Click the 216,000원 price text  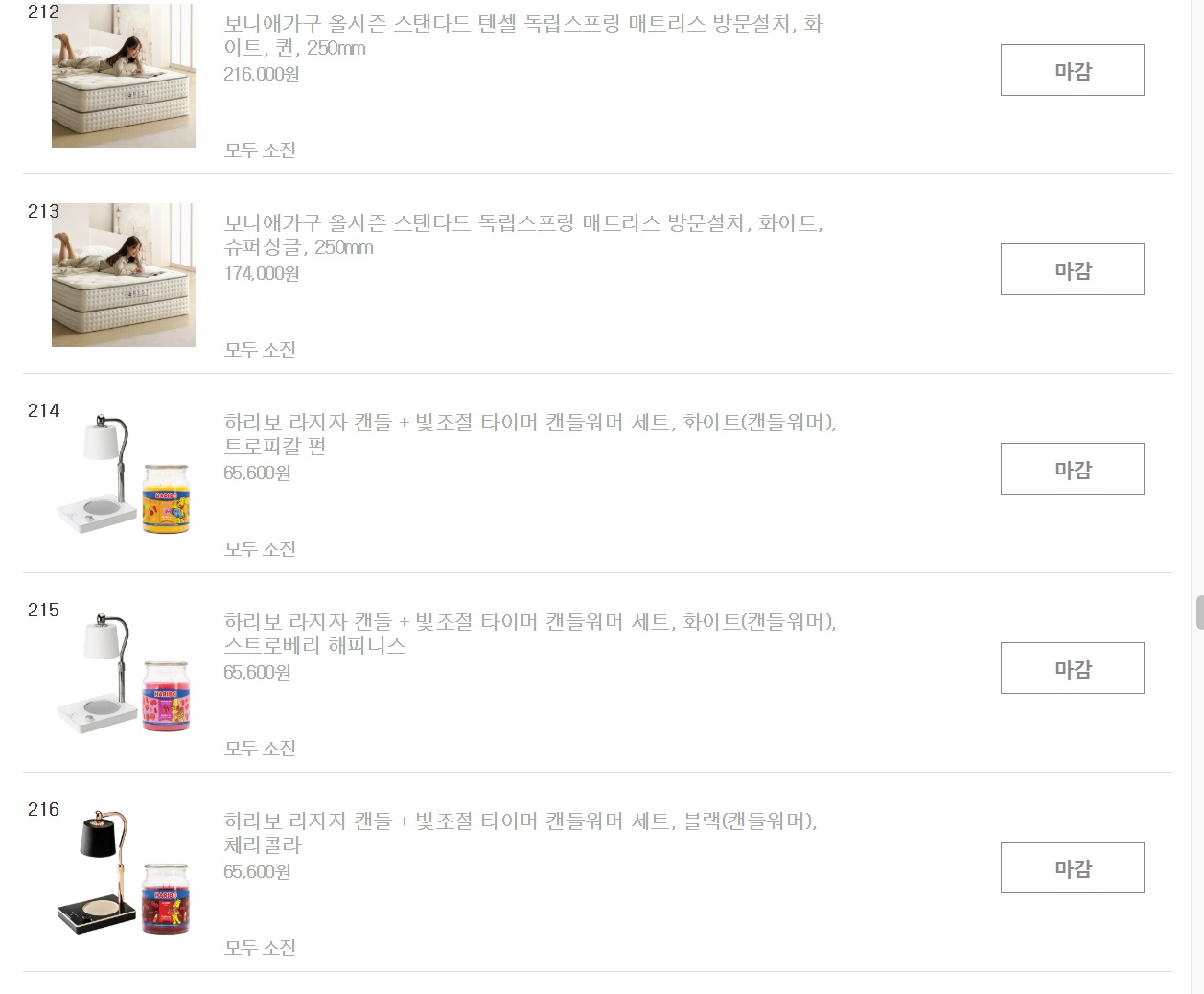pos(262,74)
